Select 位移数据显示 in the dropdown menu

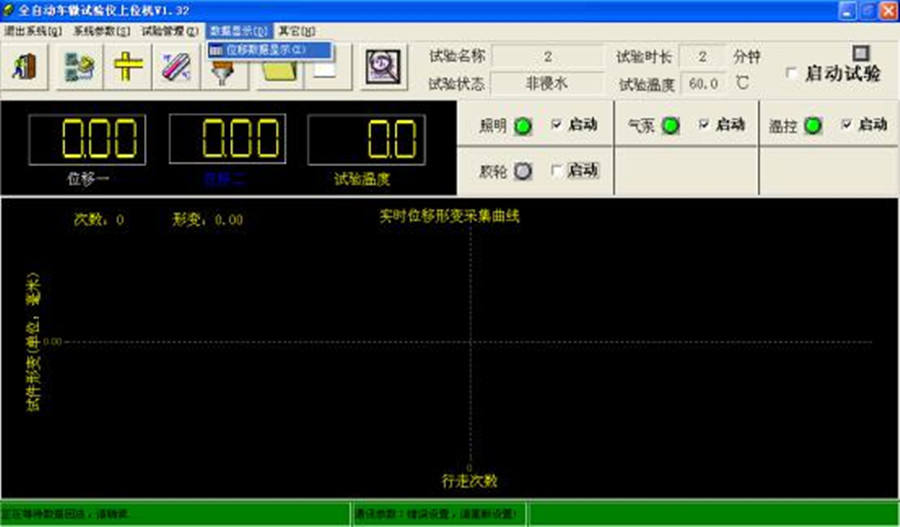pos(269,51)
